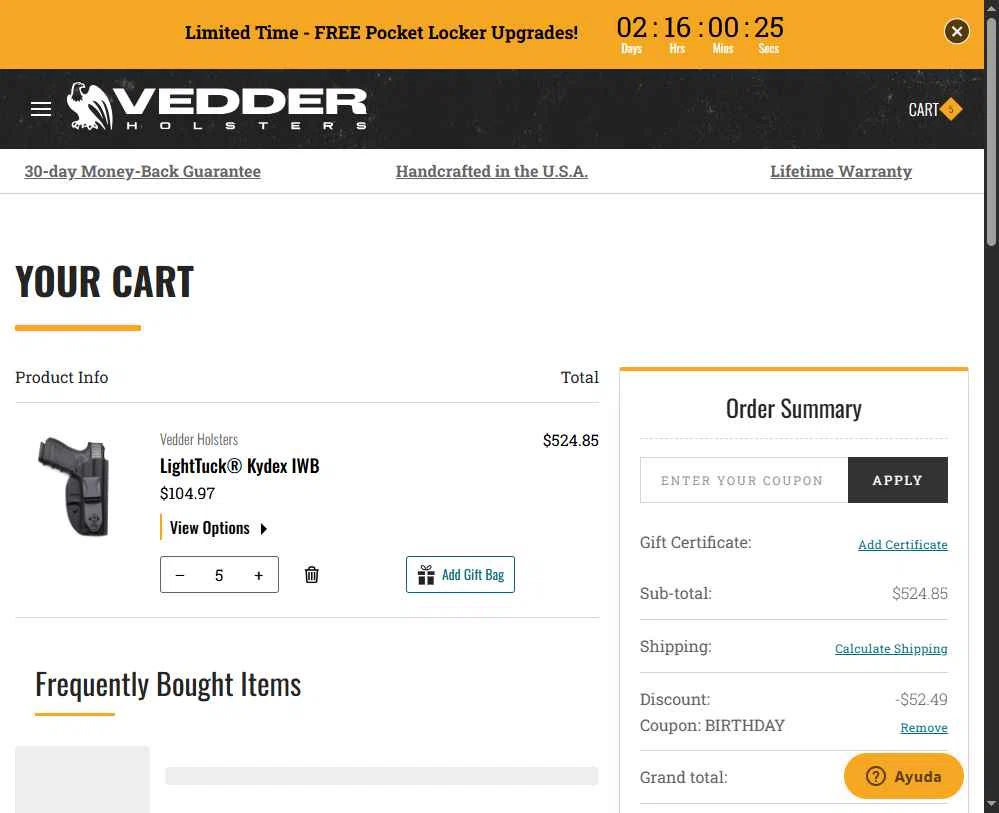
Task: Click the Vedder Holsters logo
Action: 217,107
